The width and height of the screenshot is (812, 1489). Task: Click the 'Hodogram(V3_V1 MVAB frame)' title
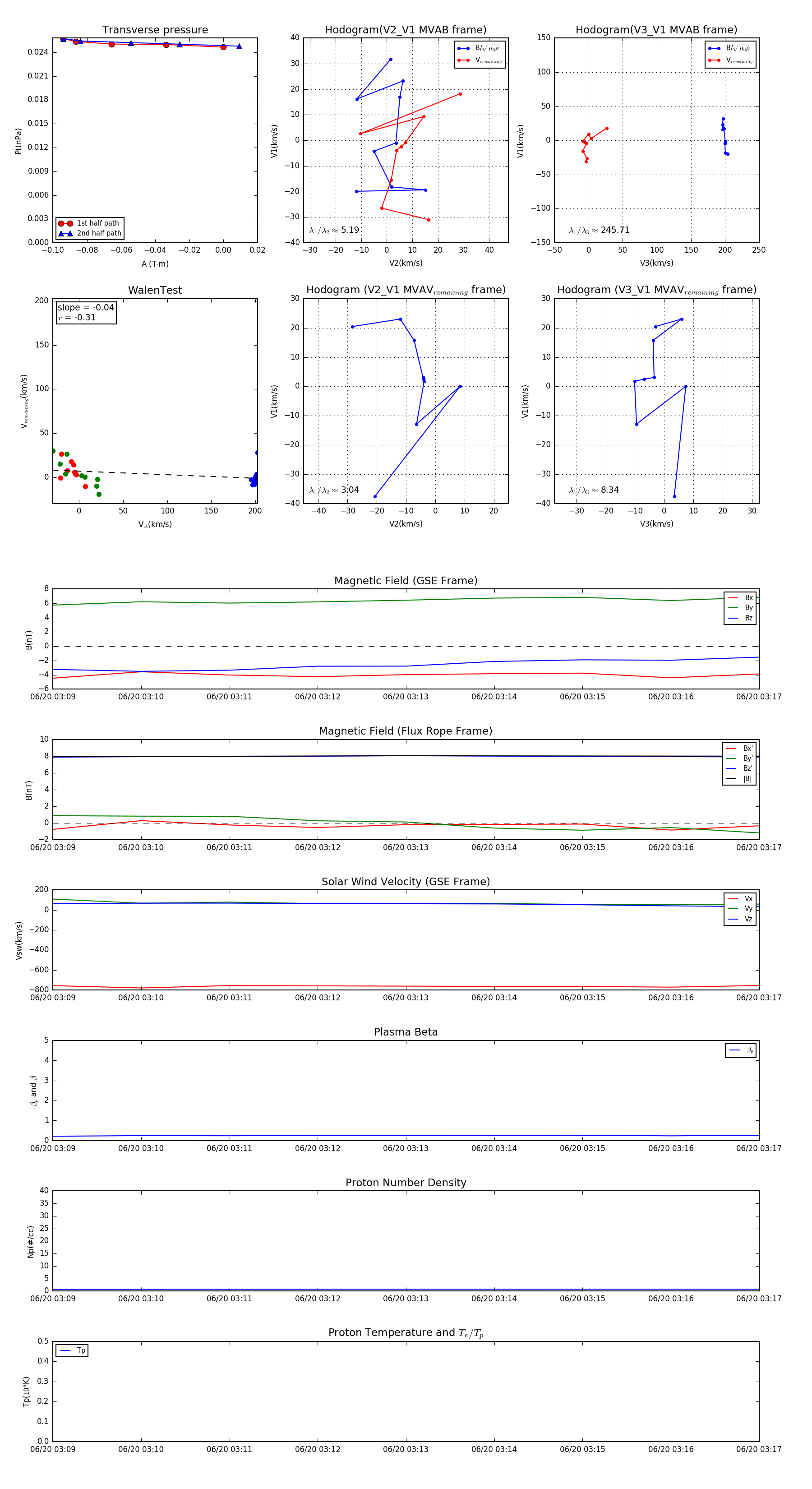click(656, 30)
